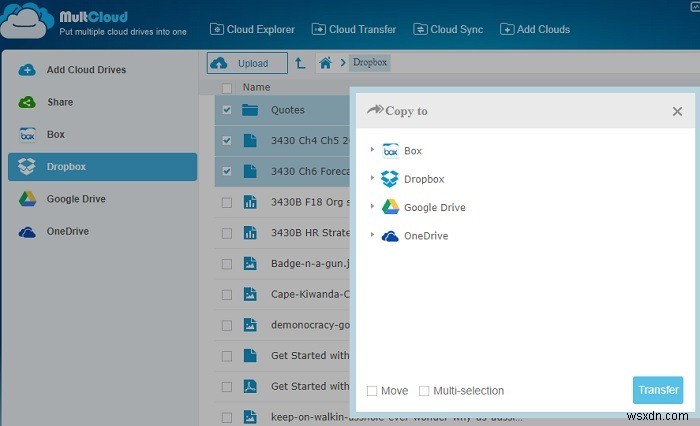The height and width of the screenshot is (426, 700).
Task: Click the home icon in breadcrumb
Action: click(325, 63)
